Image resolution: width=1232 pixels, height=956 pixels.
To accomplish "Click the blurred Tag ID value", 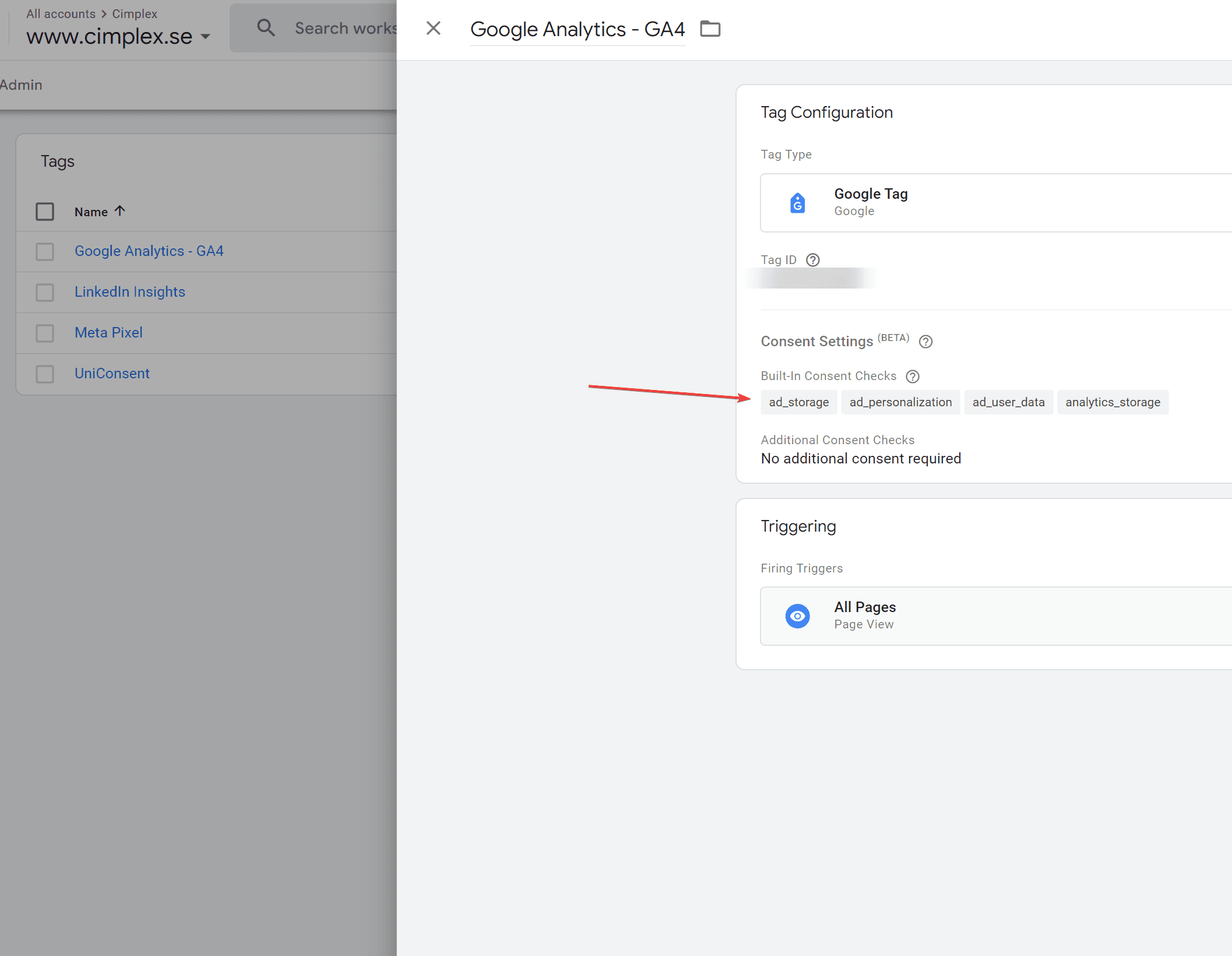I will pos(811,279).
